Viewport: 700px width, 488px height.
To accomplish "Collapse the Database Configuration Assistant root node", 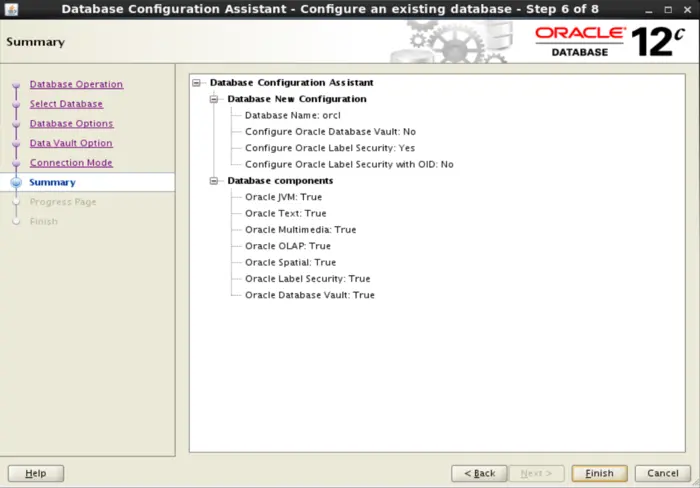I will (x=196, y=83).
